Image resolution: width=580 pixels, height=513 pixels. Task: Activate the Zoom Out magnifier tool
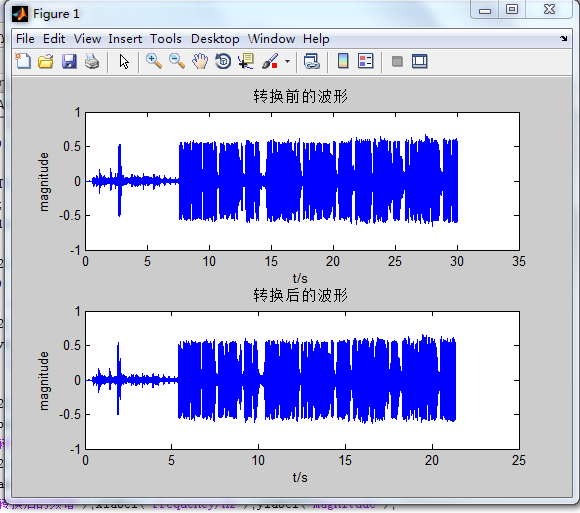[177, 61]
